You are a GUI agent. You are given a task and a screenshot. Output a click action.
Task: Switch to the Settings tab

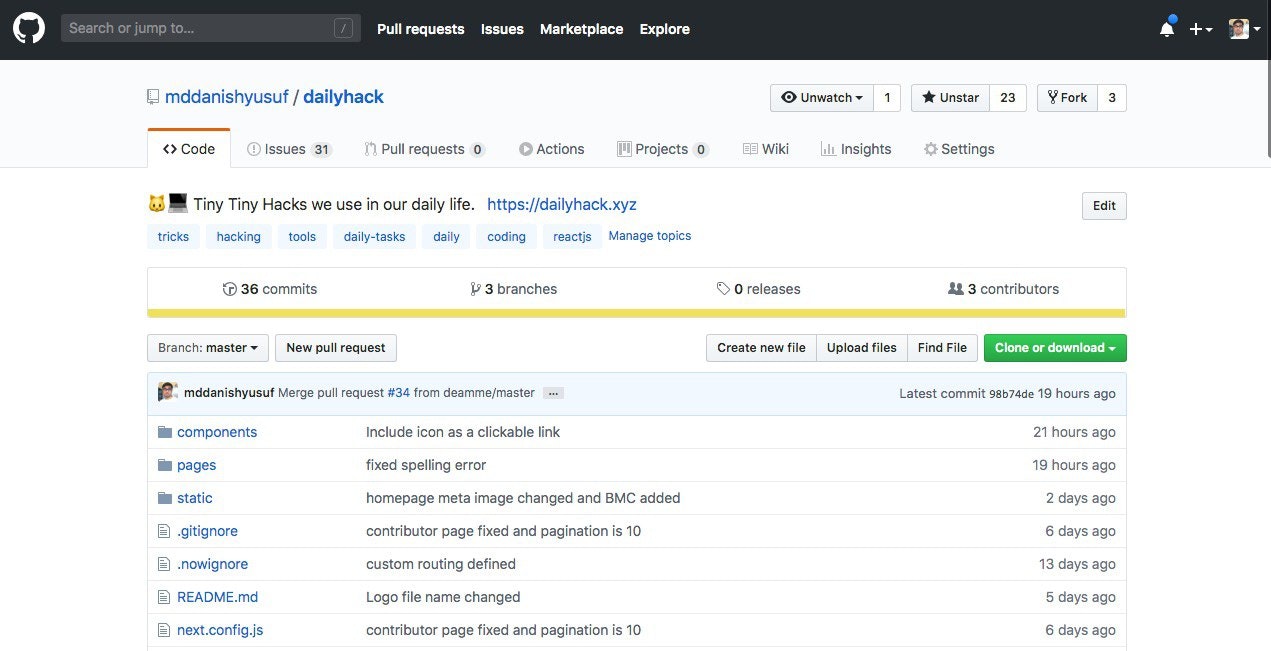click(959, 149)
